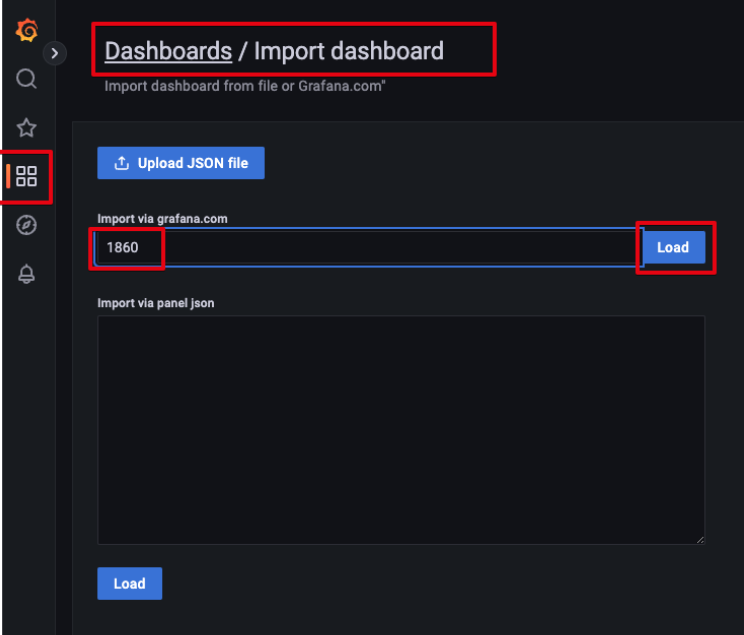Open the Grafana home logo
The width and height of the screenshot is (744, 635).
click(x=27, y=30)
